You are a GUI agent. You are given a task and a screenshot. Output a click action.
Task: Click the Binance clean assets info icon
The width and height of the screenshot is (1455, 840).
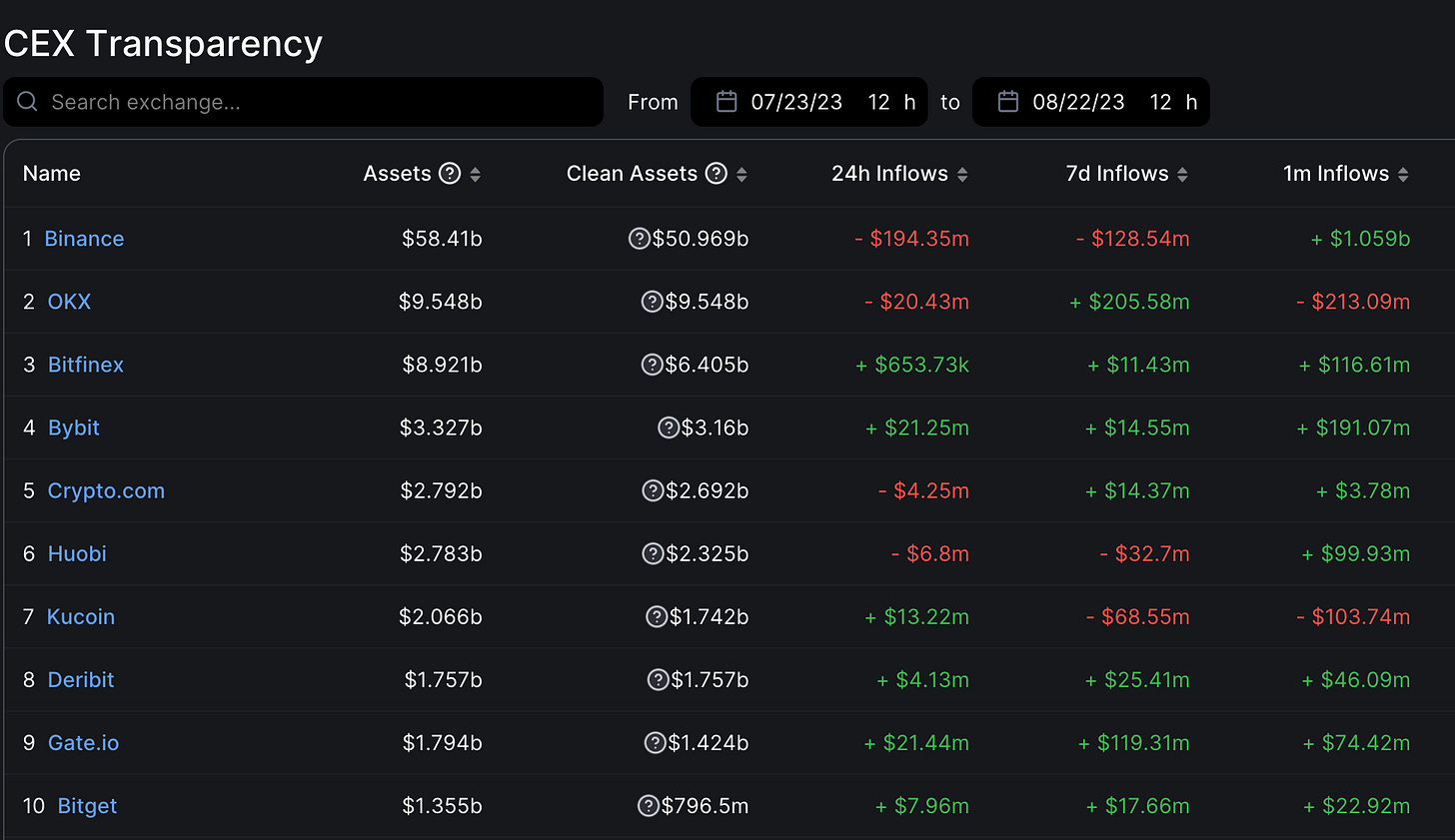click(640, 239)
